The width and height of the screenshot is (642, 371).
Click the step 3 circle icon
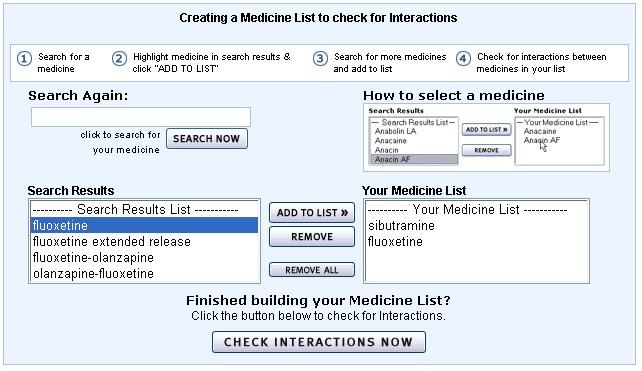pos(320,59)
